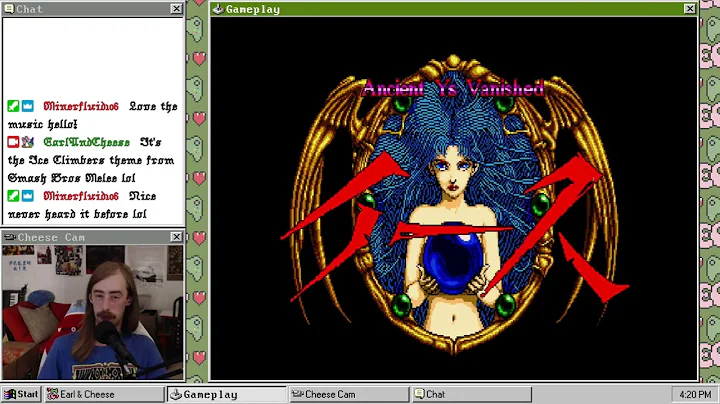The height and width of the screenshot is (404, 720).
Task: Click the red badge next to EarlAndCheese
Action: click(13, 142)
